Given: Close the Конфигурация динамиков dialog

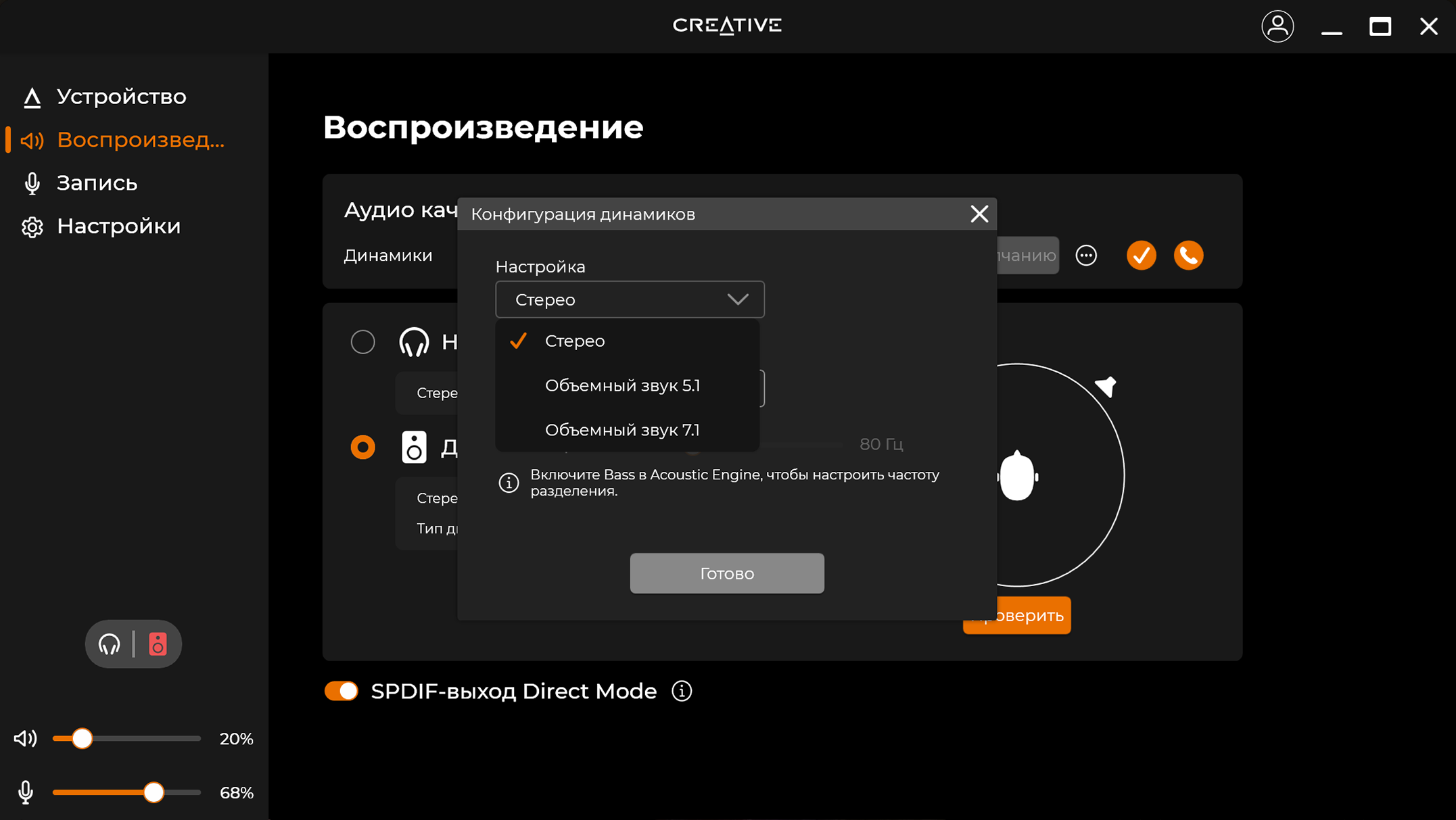Looking at the screenshot, I should coord(979,214).
